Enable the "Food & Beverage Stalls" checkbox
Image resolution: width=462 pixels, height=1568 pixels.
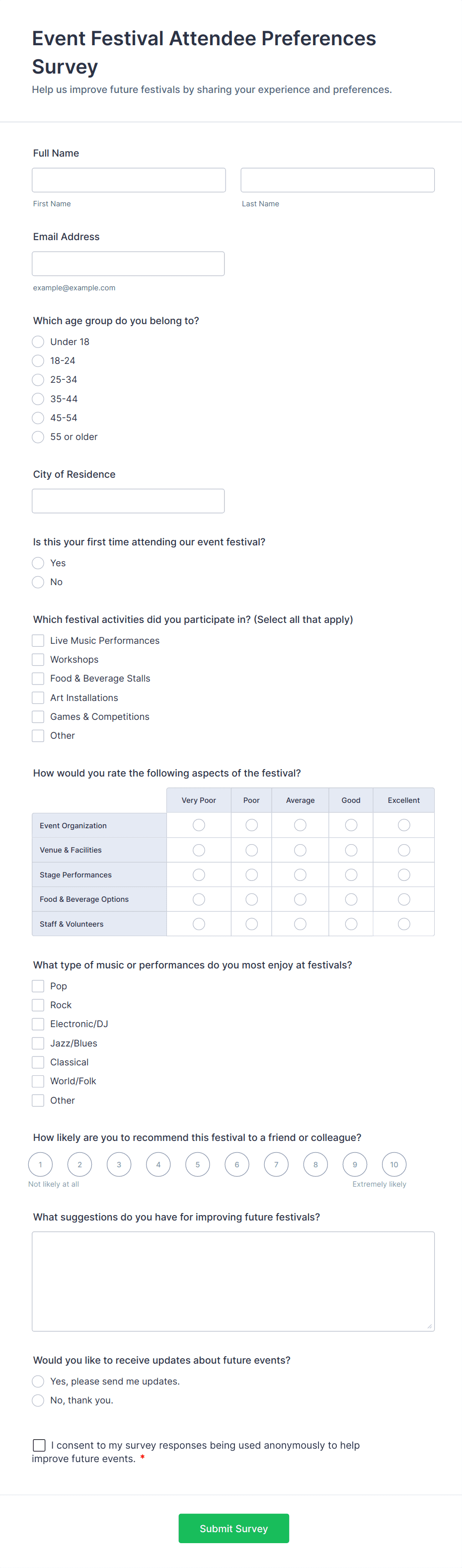[x=38, y=678]
